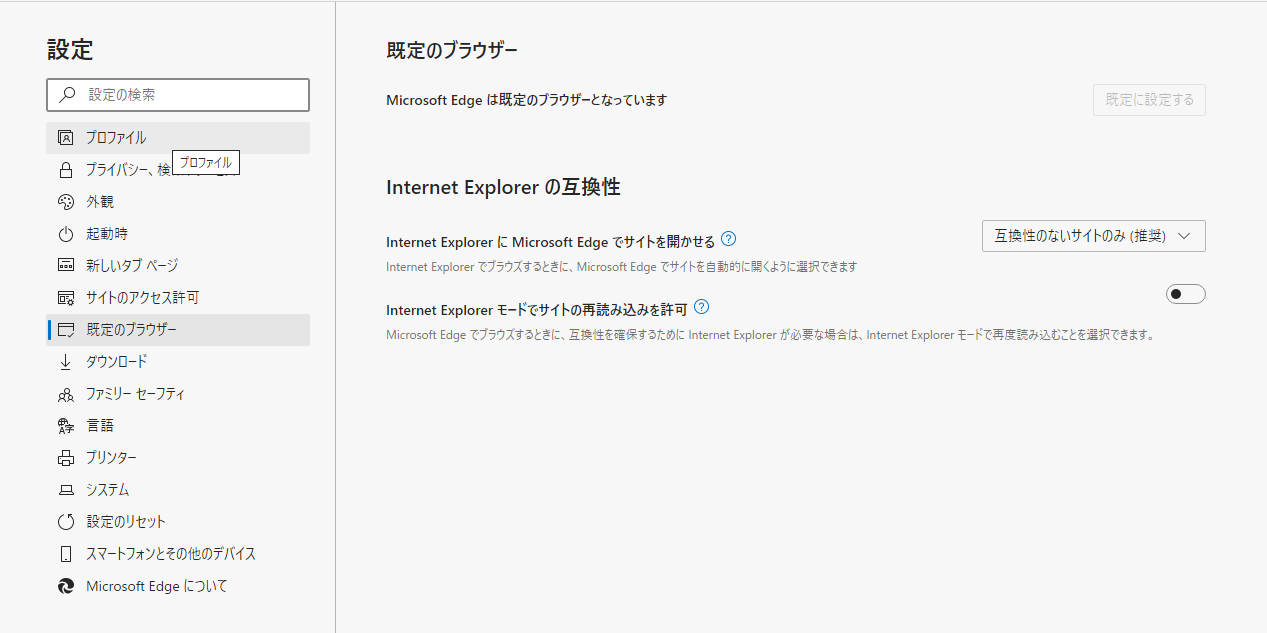This screenshot has height=633, width=1267.
Task: Click the privacy lock icon
Action: click(x=66, y=170)
